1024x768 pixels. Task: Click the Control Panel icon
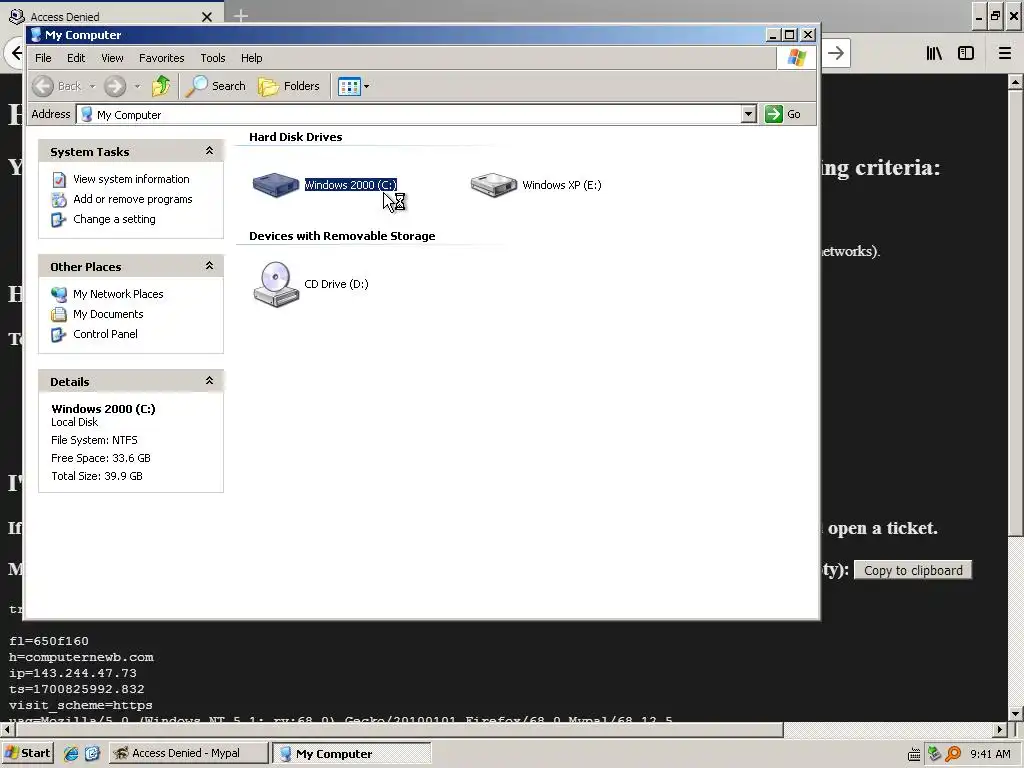click(x=59, y=335)
